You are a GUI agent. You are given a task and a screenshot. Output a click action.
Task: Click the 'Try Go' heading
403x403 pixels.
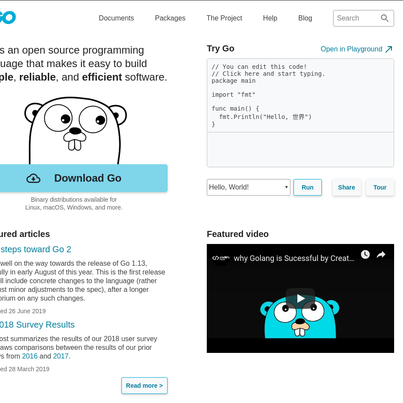click(220, 49)
